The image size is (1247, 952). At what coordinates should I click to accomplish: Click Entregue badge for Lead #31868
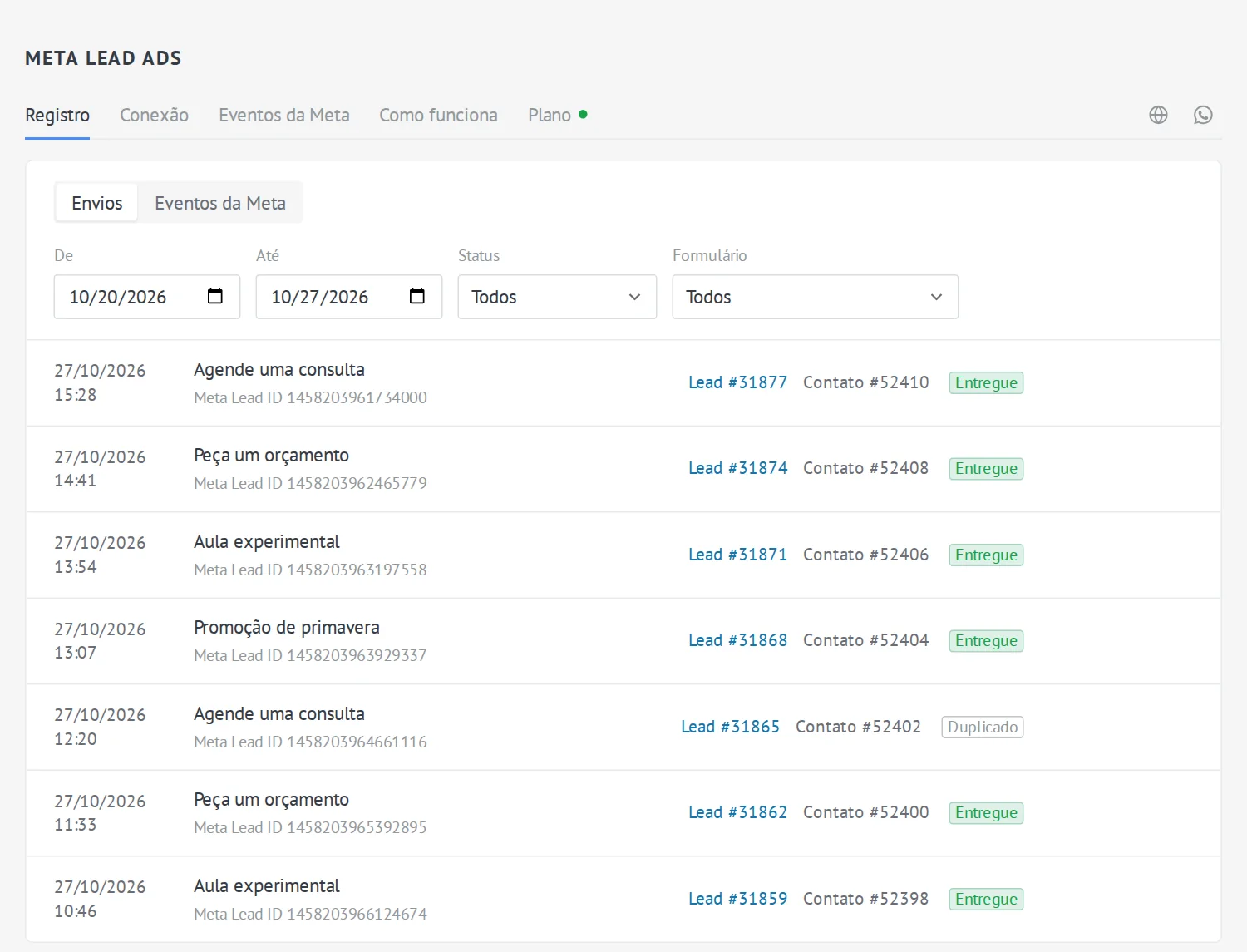(x=986, y=640)
